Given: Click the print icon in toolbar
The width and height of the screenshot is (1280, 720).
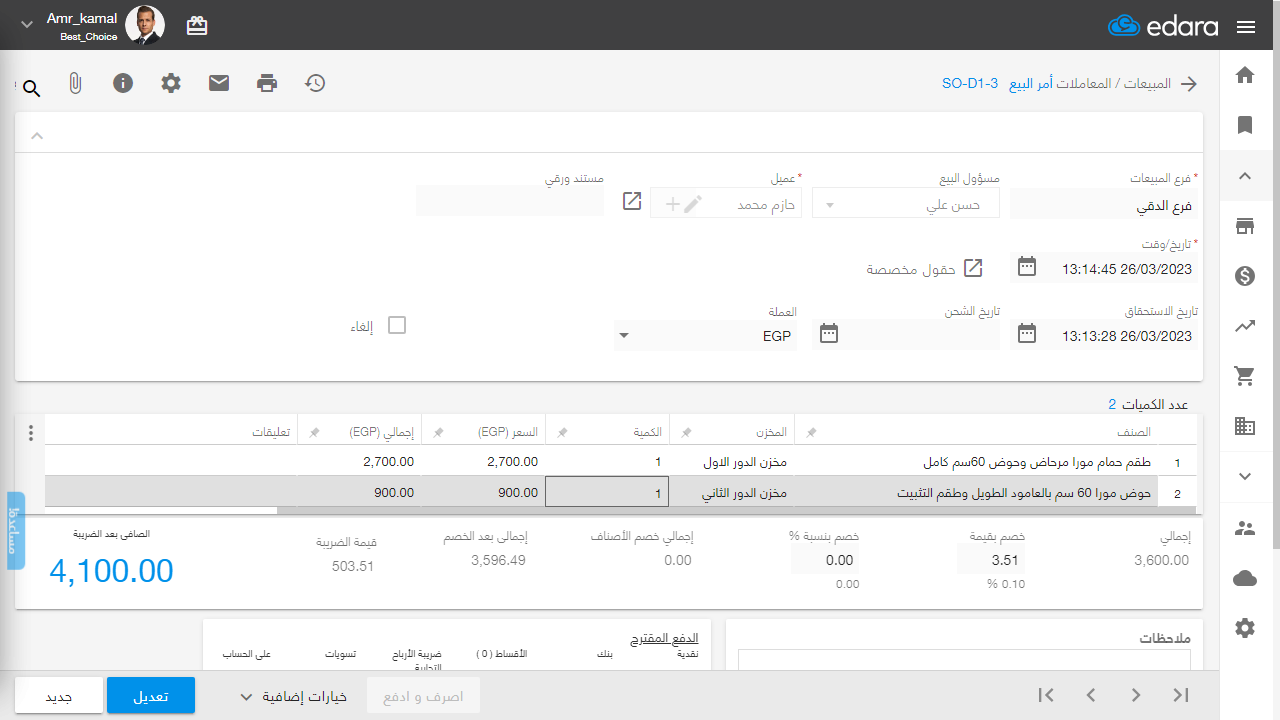Looking at the screenshot, I should click(267, 84).
